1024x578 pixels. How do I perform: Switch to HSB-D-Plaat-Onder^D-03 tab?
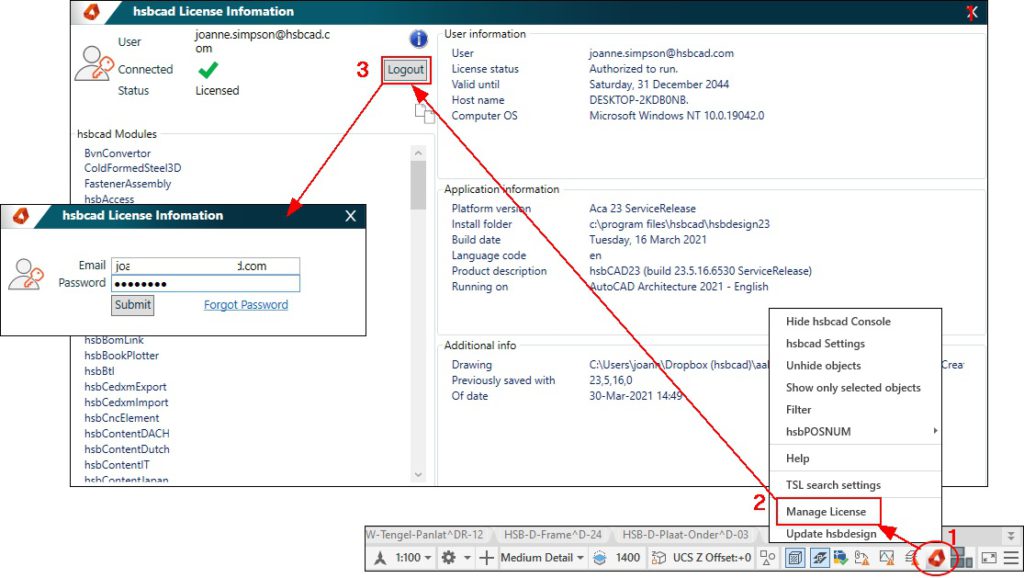point(685,535)
